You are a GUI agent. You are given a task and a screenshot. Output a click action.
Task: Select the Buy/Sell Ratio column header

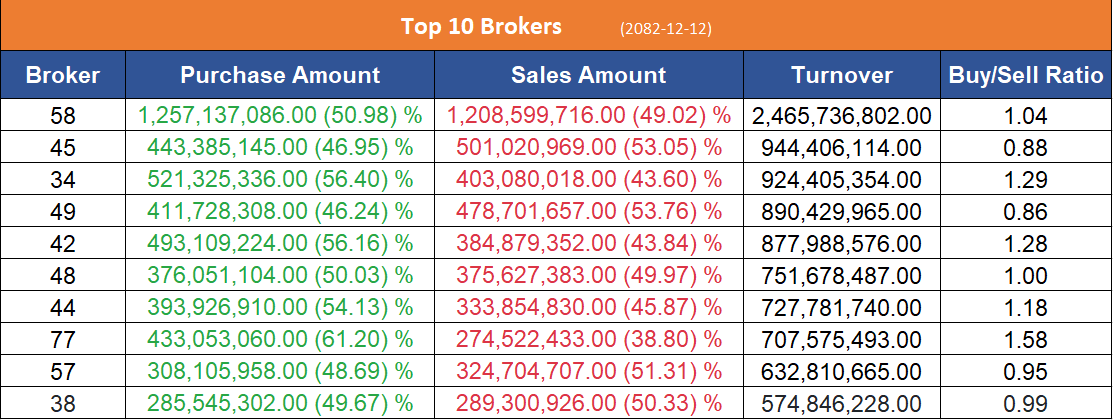pyautogui.click(x=1026, y=75)
